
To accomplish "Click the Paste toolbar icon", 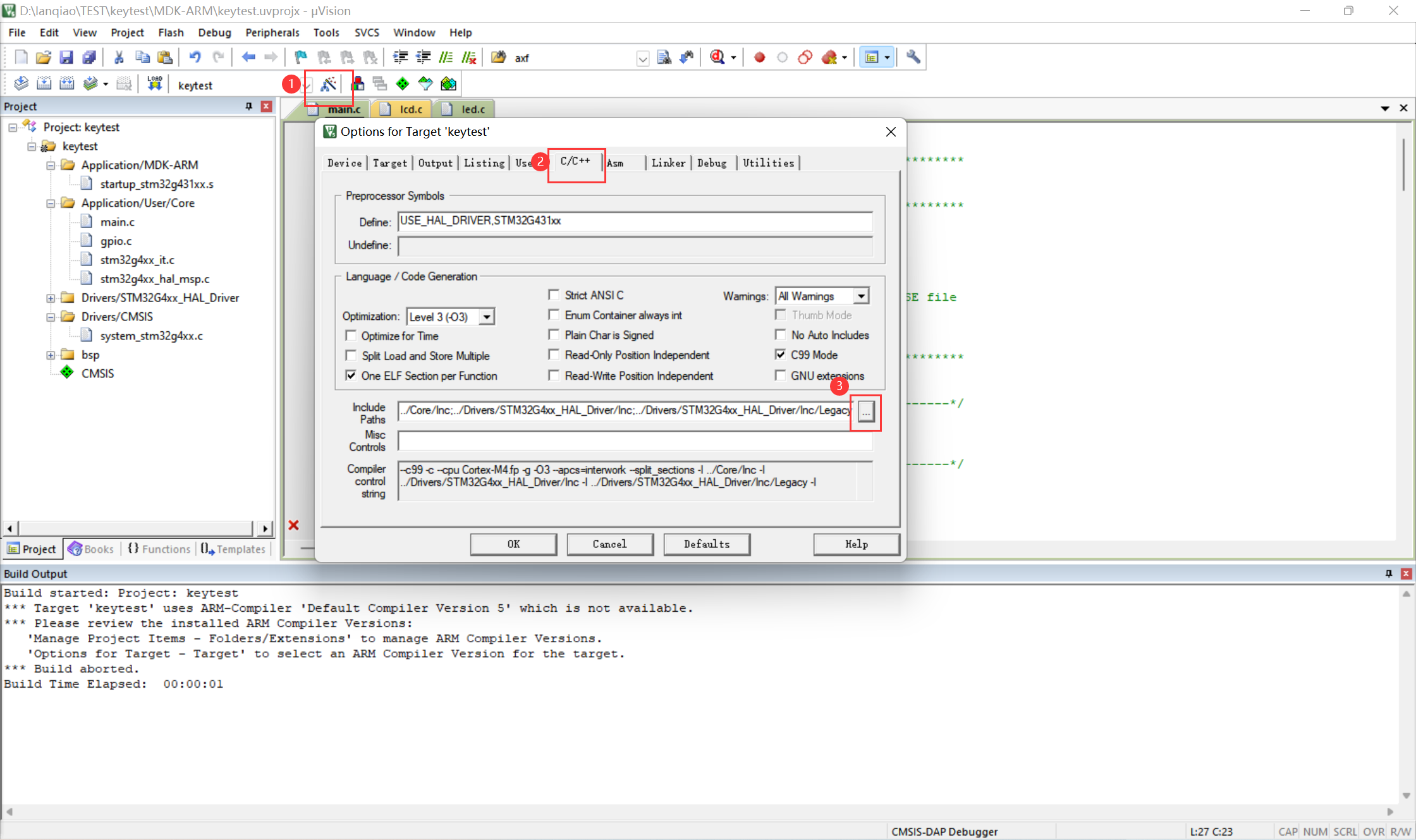I will click(x=165, y=58).
